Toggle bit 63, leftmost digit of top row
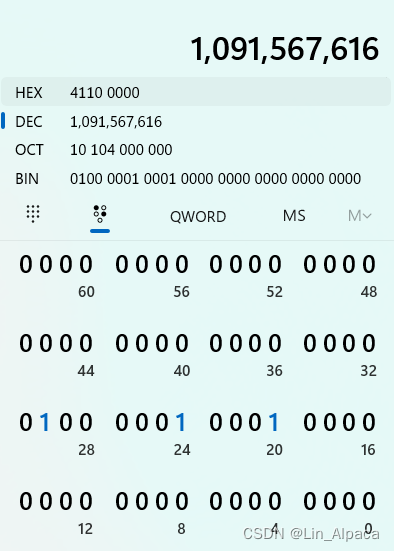 click(26, 264)
